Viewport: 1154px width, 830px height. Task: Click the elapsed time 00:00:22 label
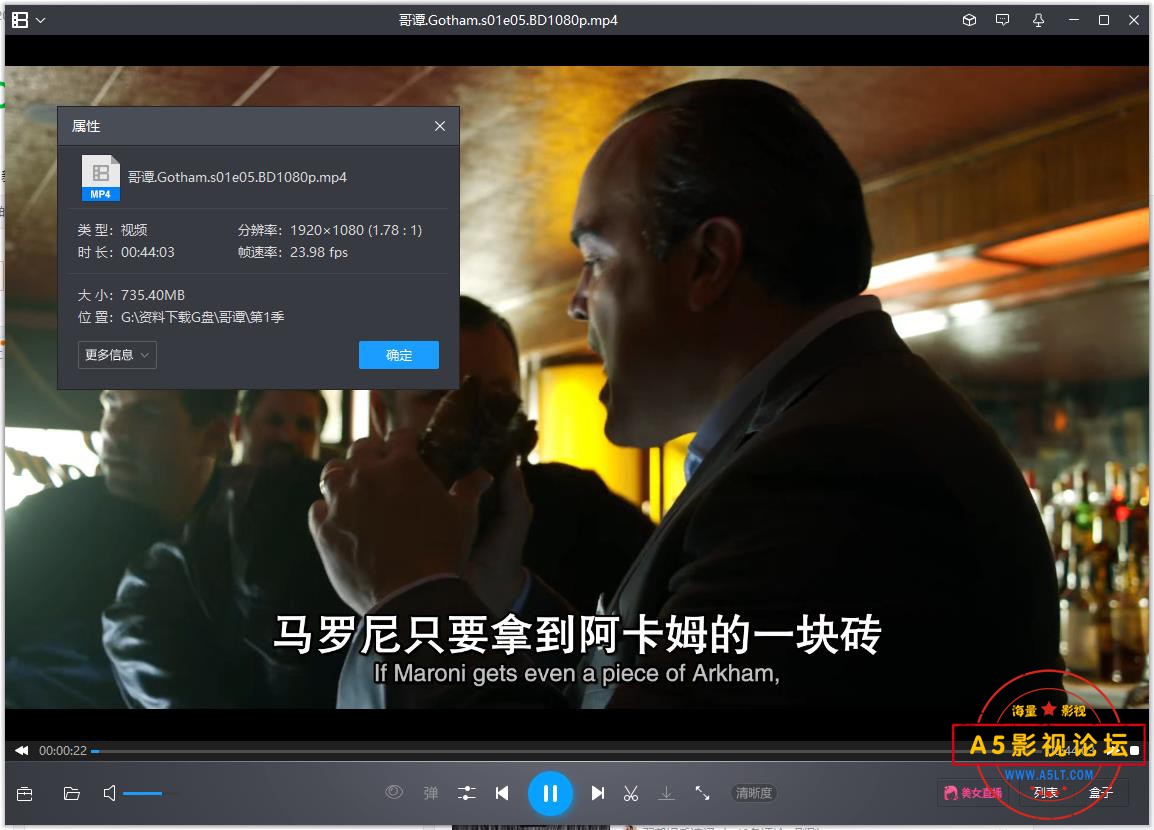[x=63, y=751]
